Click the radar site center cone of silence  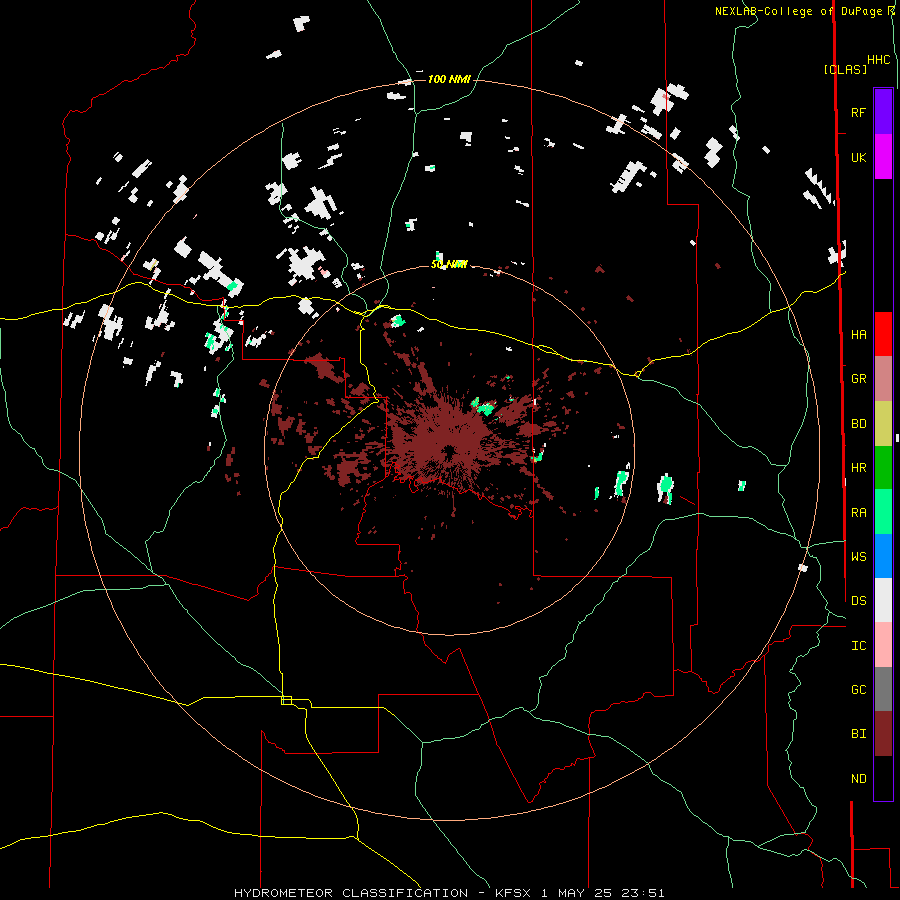448,451
